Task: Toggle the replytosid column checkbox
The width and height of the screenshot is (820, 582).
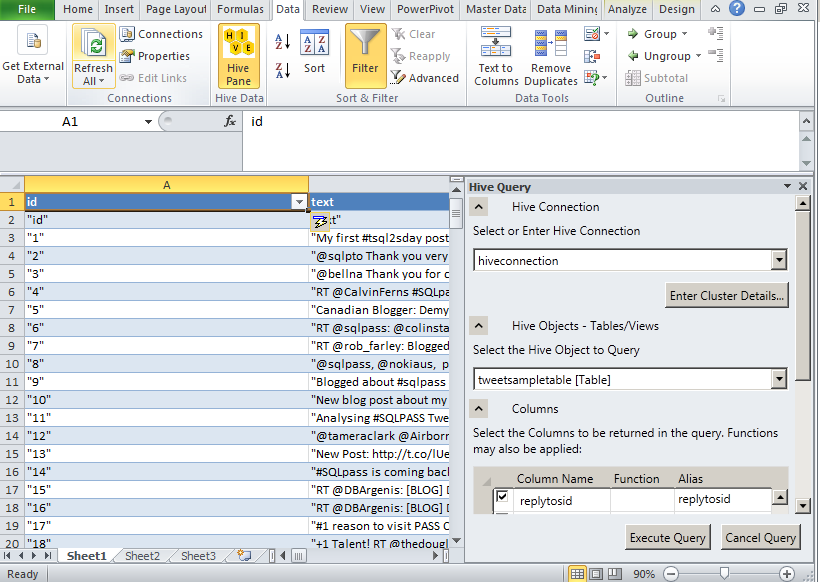Action: click(502, 496)
